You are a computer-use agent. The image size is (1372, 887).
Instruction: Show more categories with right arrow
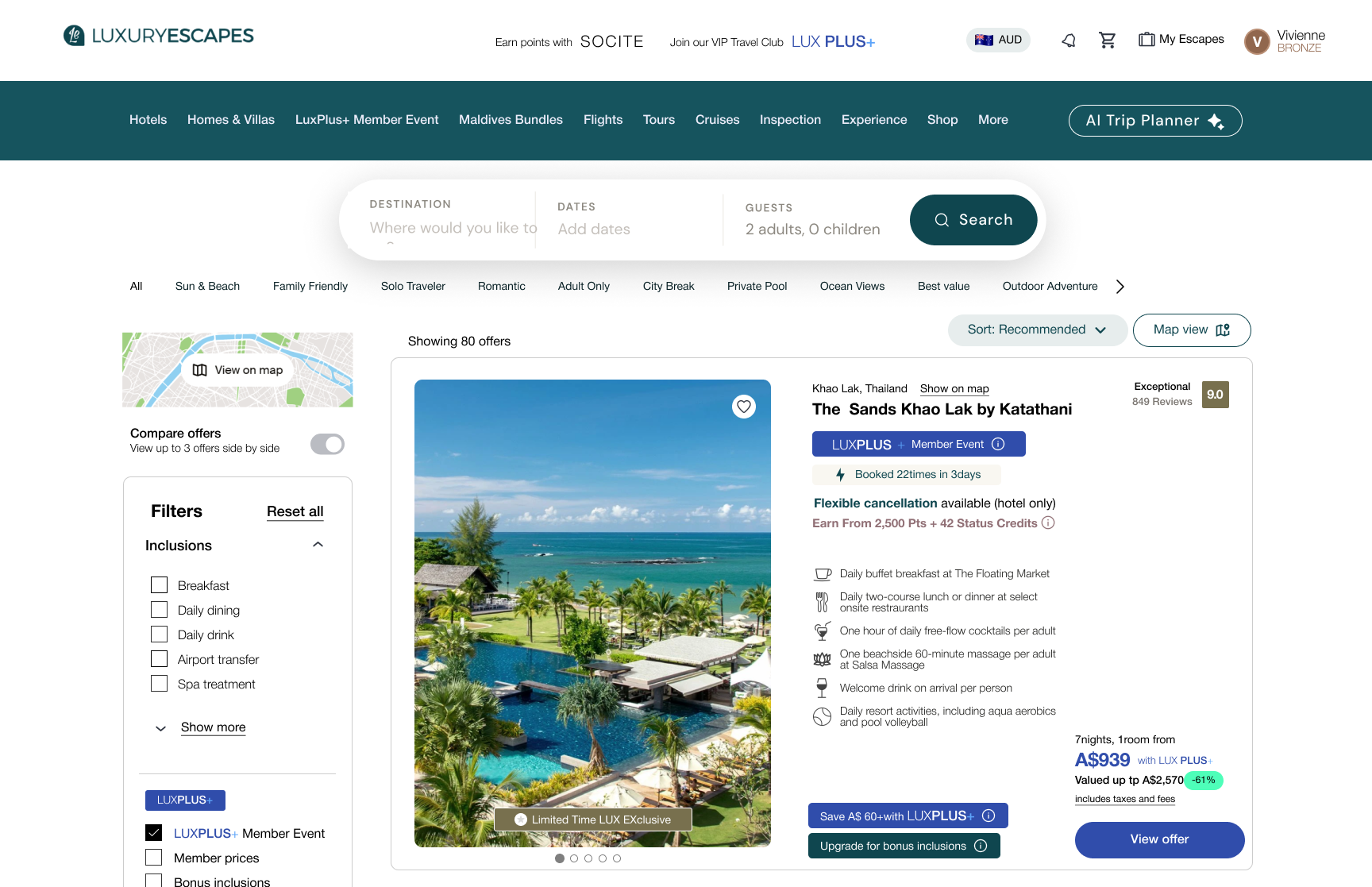click(x=1120, y=287)
